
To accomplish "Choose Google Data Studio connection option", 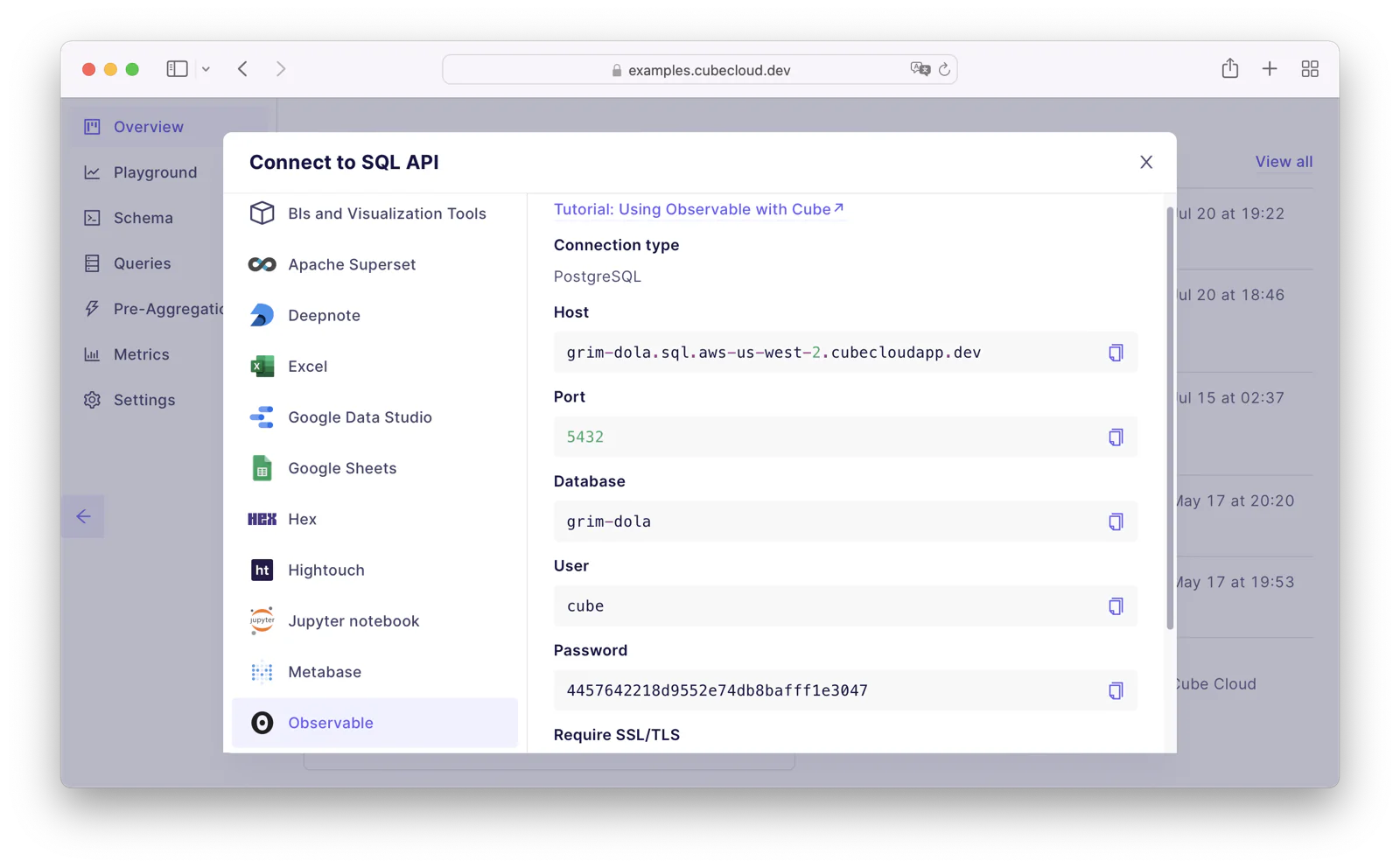I will point(374,417).
